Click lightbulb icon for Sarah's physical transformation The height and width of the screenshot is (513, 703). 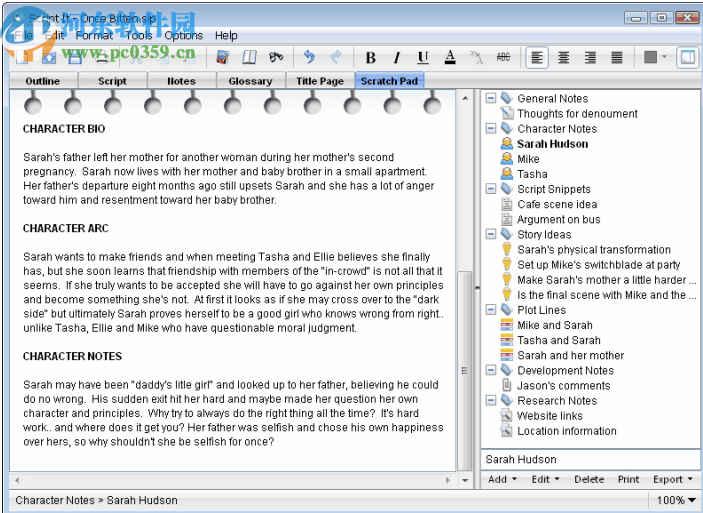point(507,249)
